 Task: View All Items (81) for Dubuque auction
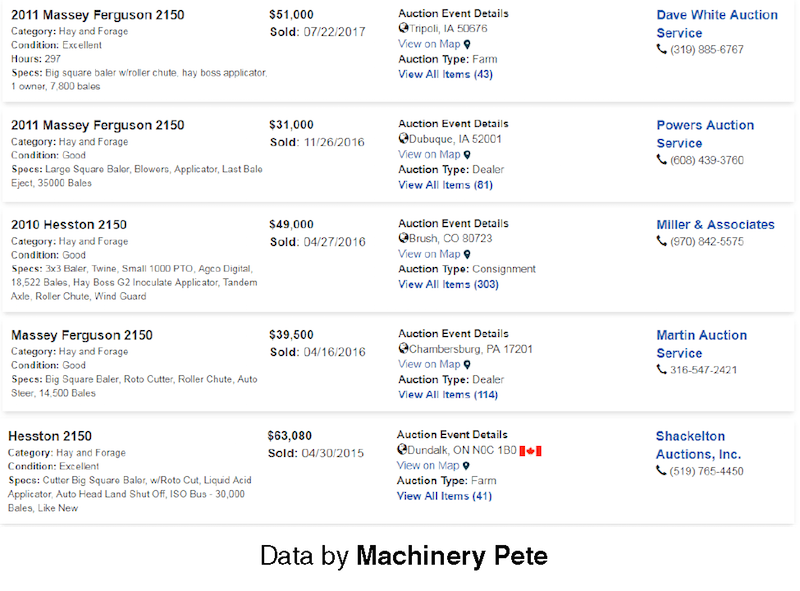(x=445, y=185)
